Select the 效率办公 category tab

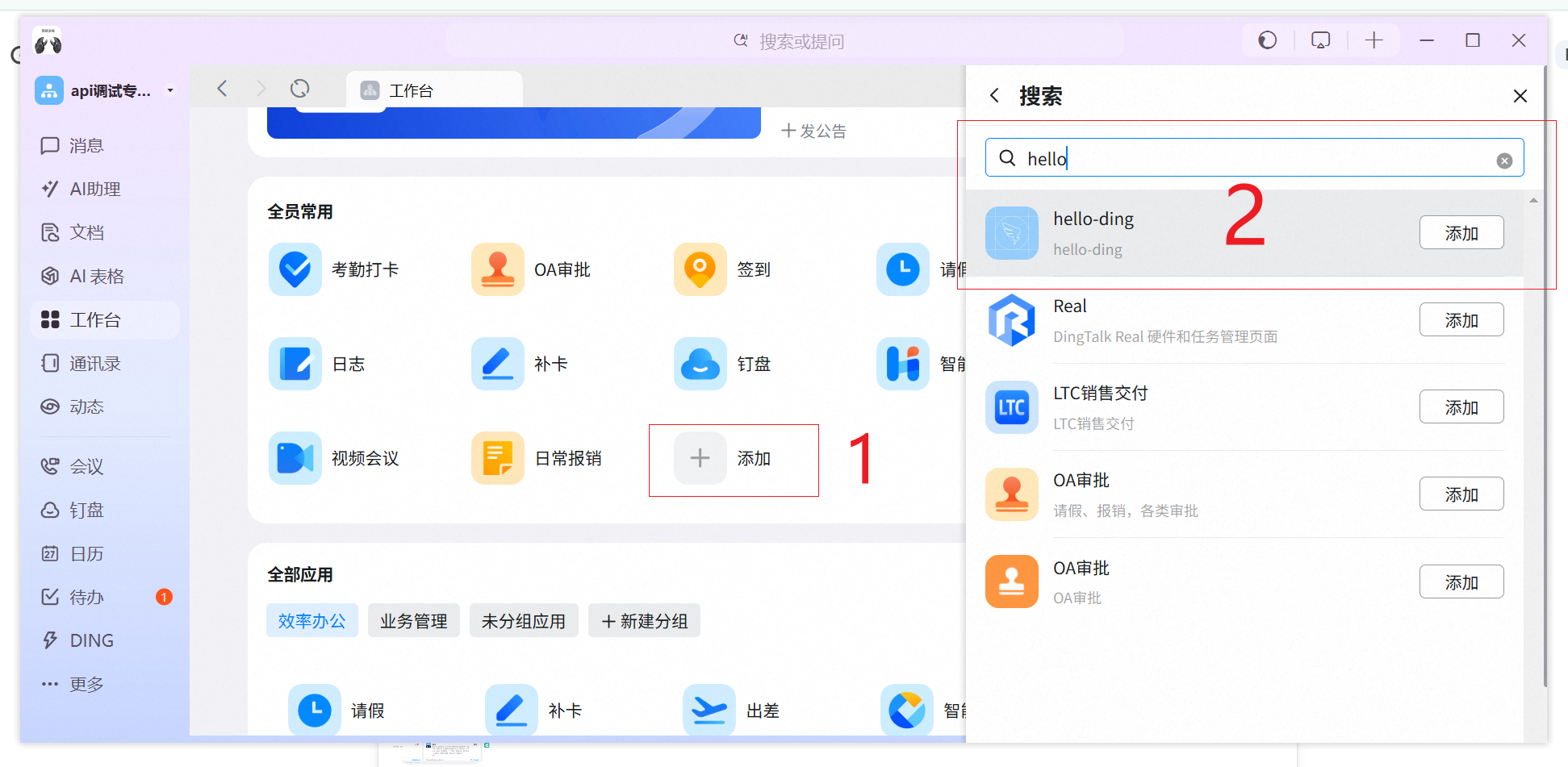point(312,621)
